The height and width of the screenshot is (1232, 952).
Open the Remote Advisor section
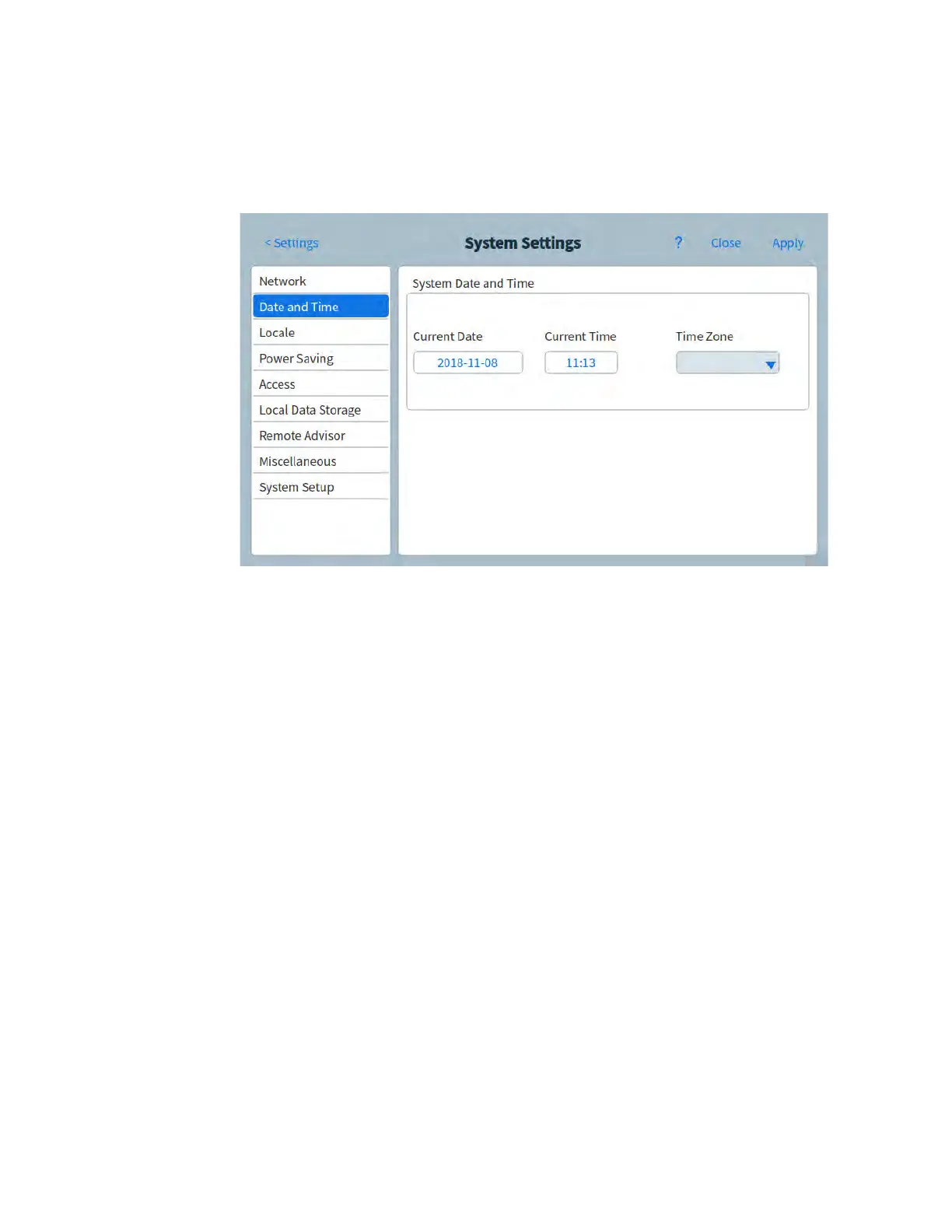[320, 435]
